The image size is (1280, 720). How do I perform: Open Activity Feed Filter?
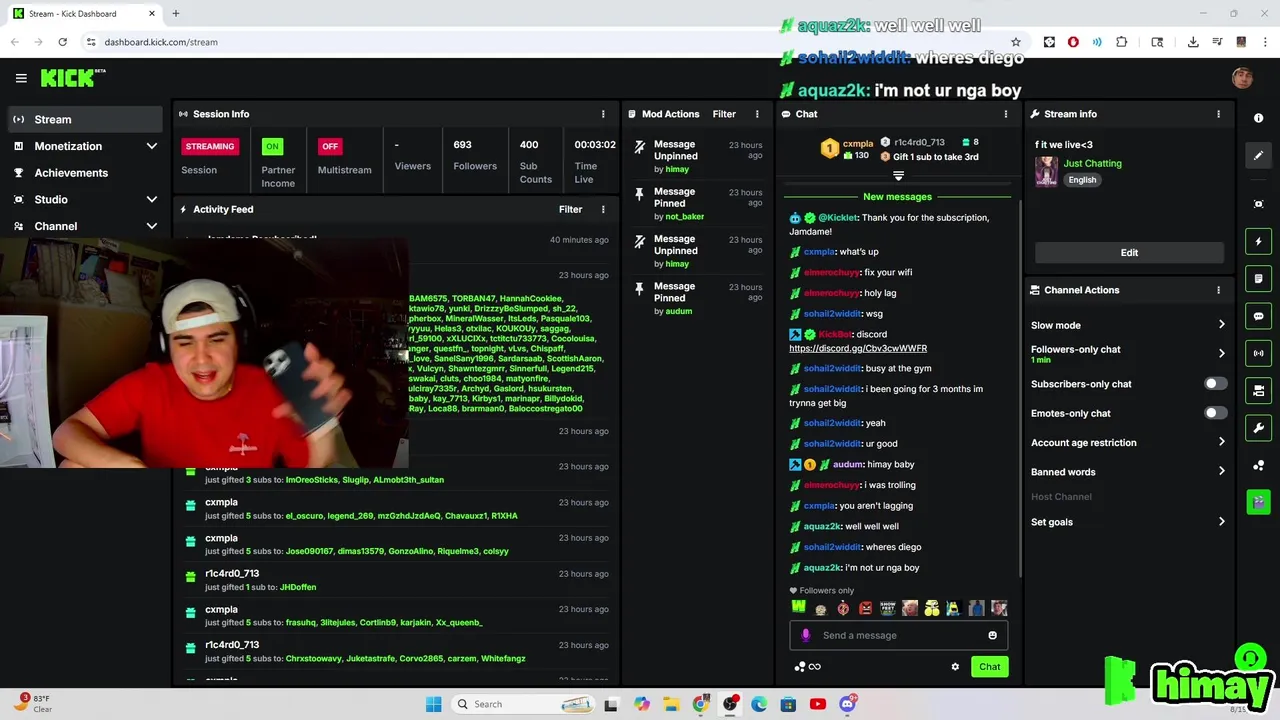pyautogui.click(x=570, y=209)
